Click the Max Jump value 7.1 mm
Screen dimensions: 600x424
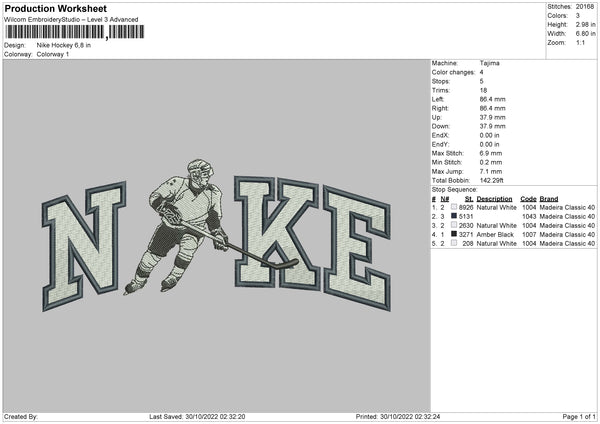click(491, 171)
